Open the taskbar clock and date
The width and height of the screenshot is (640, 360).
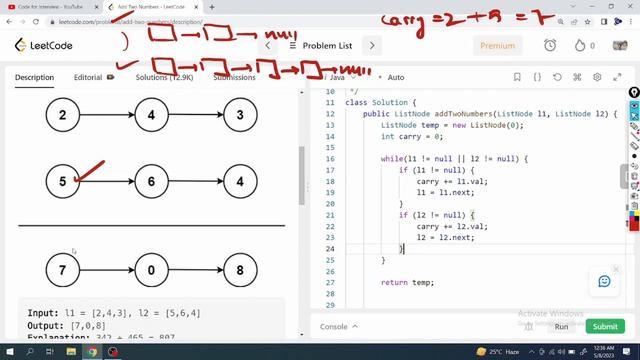[604, 351]
